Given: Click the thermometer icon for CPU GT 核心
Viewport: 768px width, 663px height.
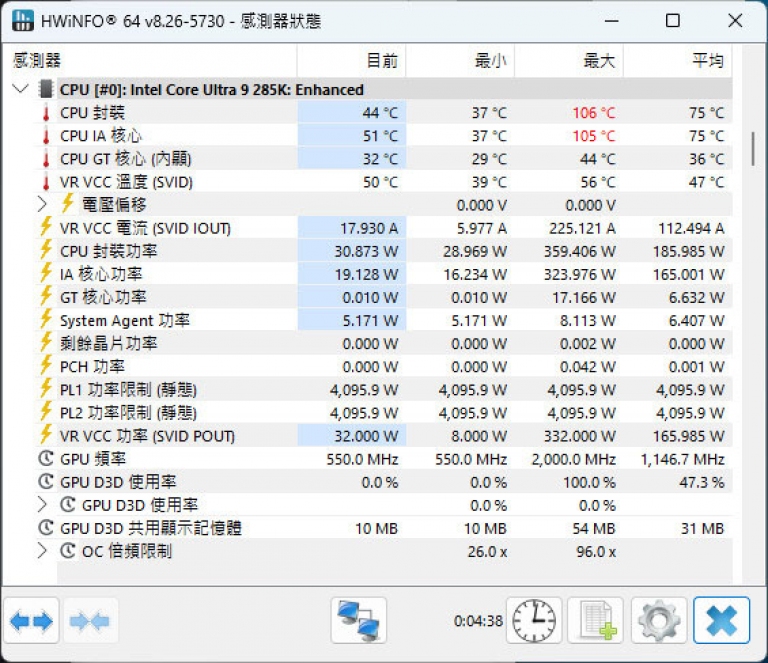Looking at the screenshot, I should (46, 159).
